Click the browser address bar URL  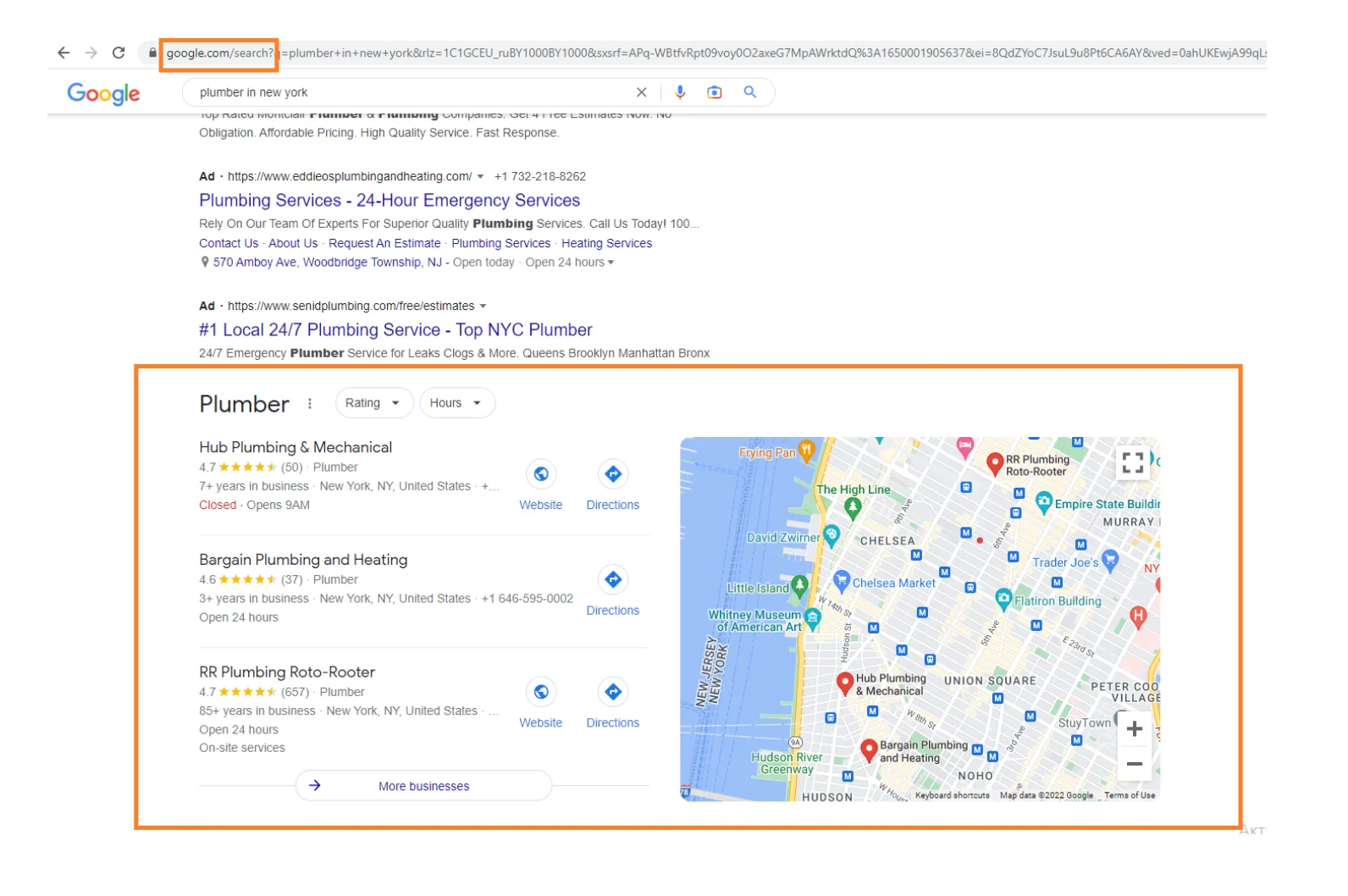tap(715, 53)
